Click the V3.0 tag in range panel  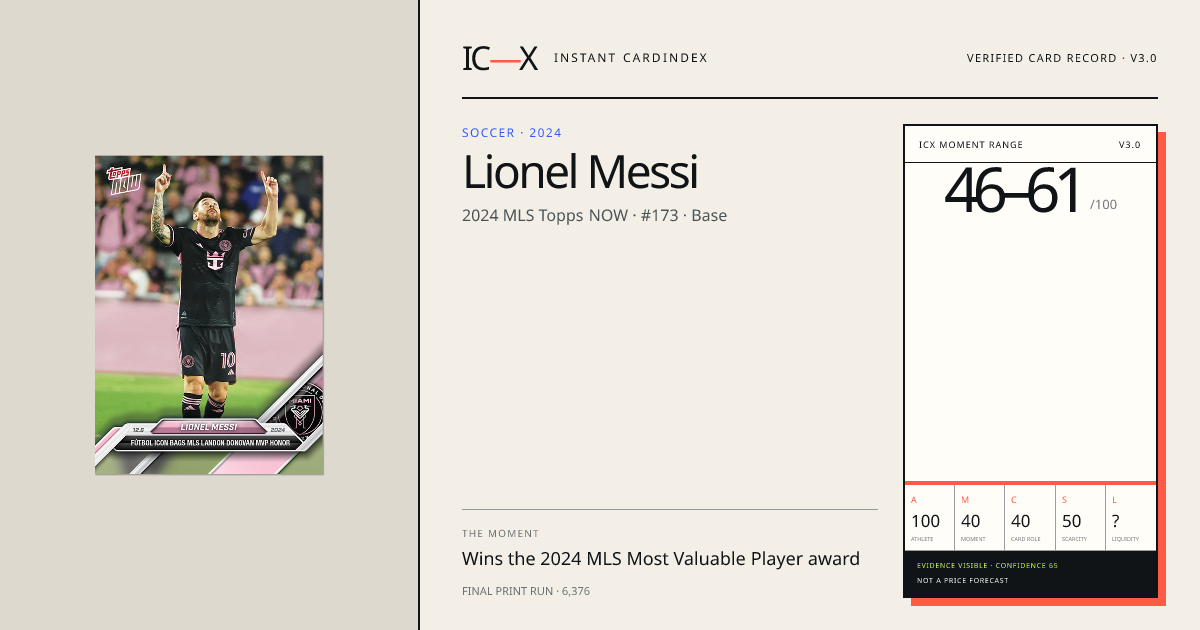pos(1129,145)
